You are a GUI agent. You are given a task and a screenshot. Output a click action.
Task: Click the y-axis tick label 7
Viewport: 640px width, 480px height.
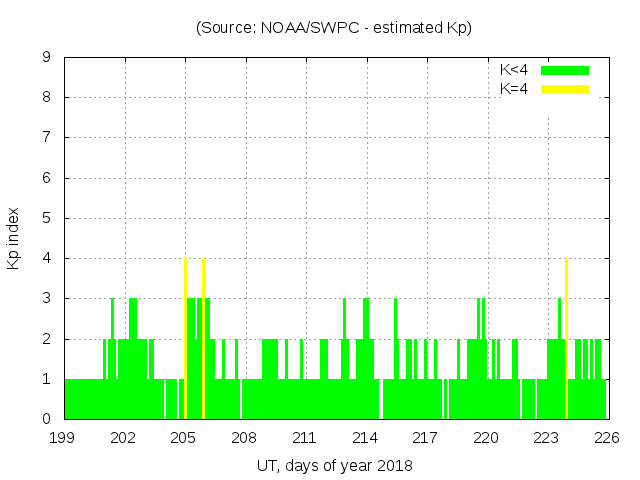tap(46, 137)
